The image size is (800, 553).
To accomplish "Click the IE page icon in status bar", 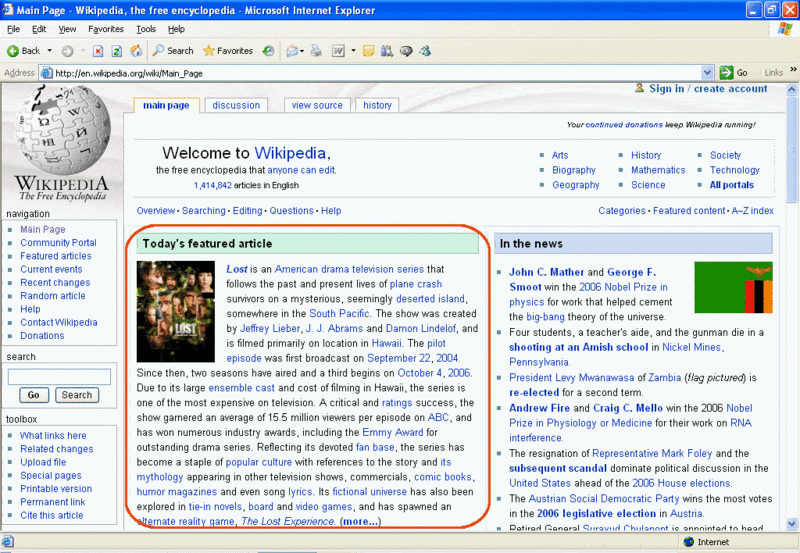I will 7,542.
